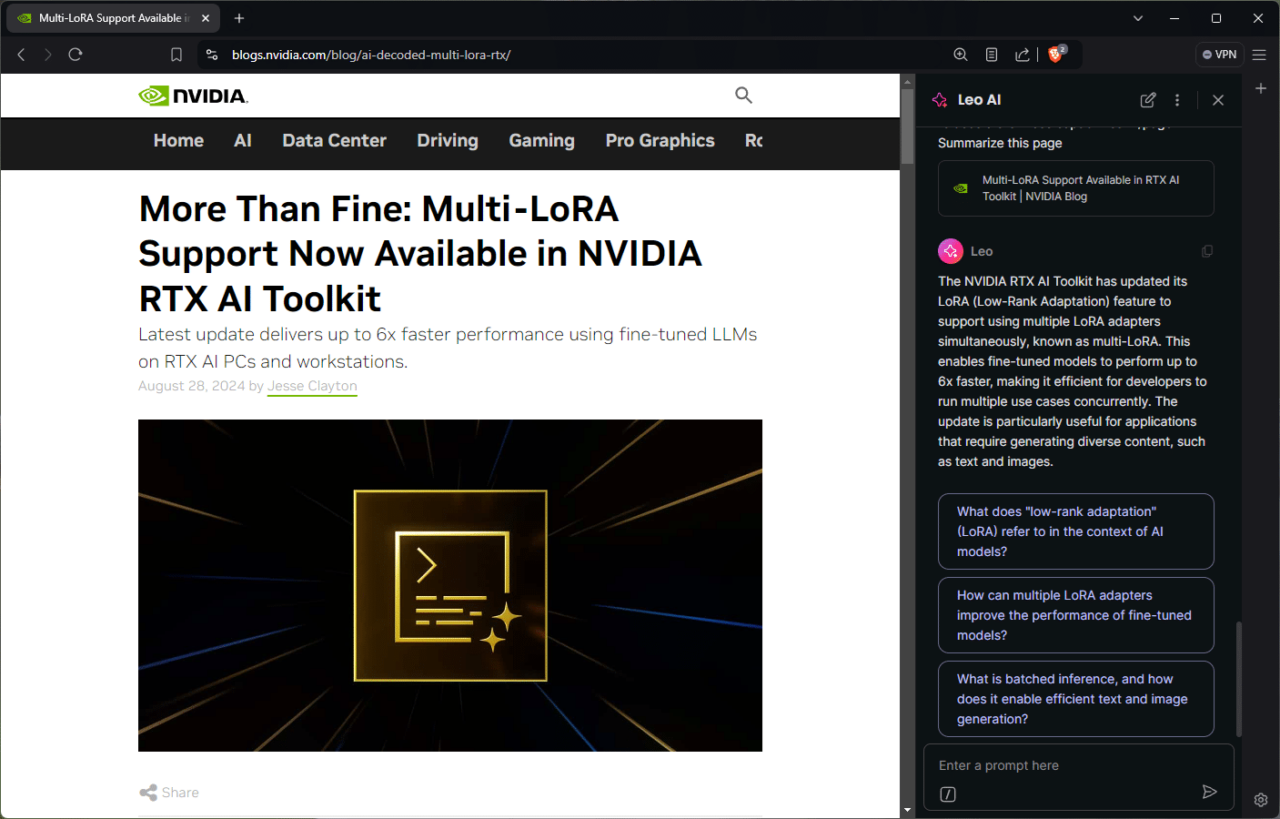
Task: Copy Leo's summary response
Action: tap(1207, 251)
